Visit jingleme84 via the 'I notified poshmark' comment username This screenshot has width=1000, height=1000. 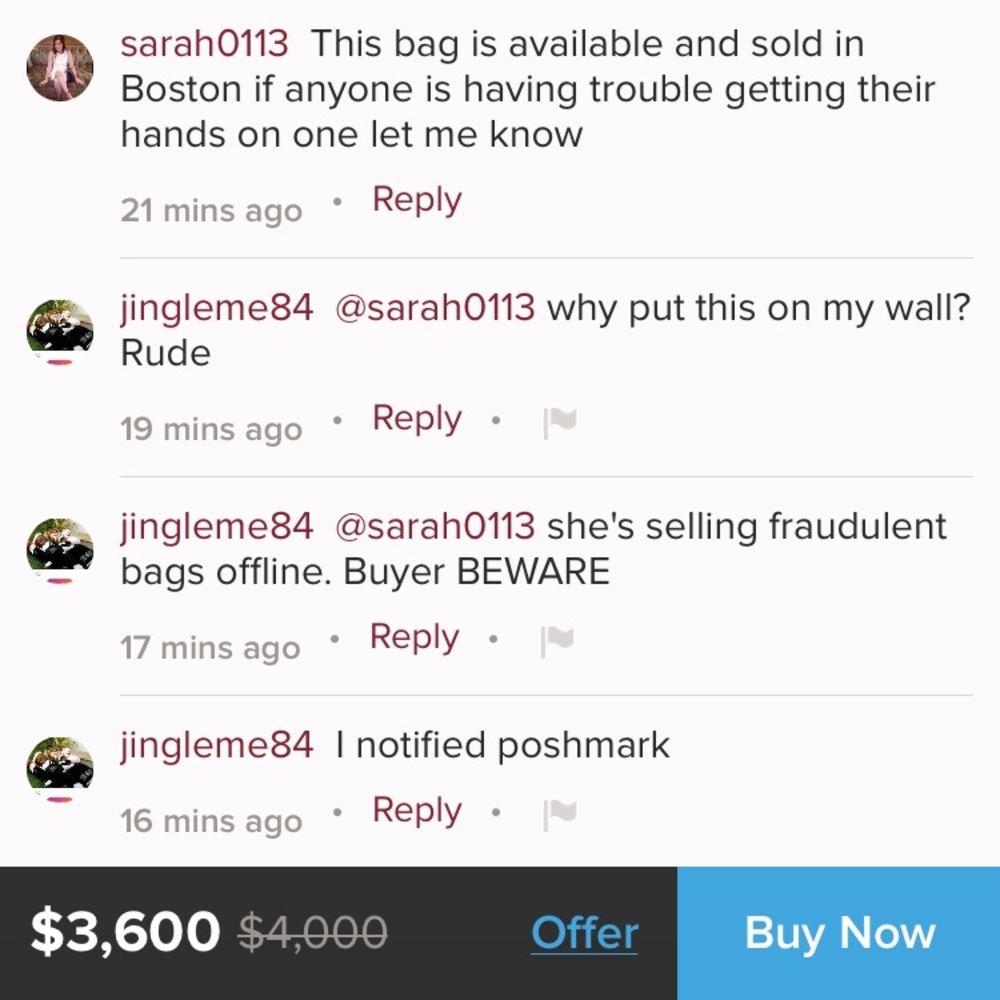click(217, 745)
